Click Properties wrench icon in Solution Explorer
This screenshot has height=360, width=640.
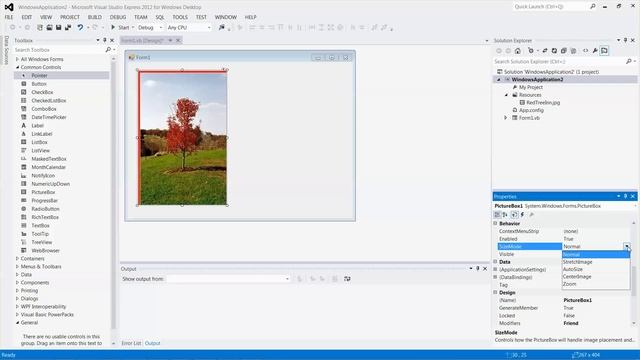(595, 51)
